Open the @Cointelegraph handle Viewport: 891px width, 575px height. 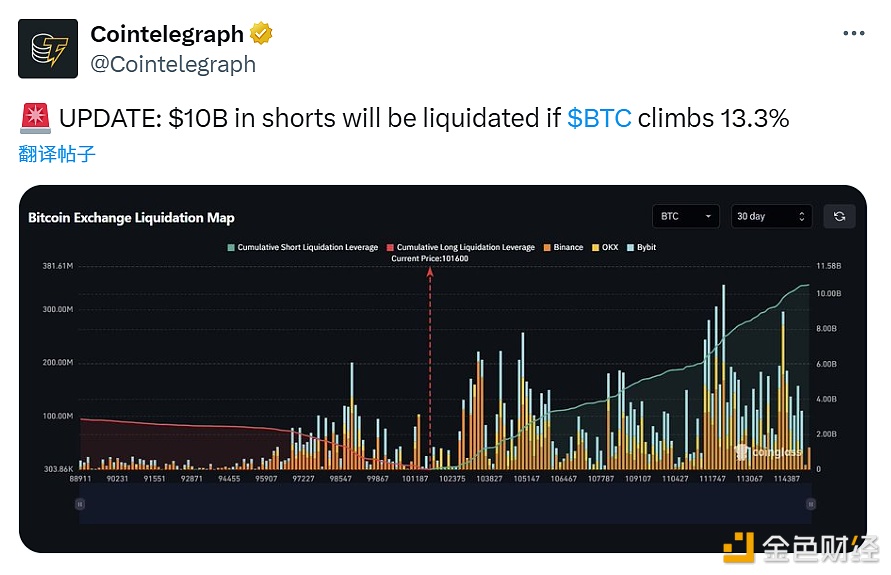pyautogui.click(x=173, y=64)
